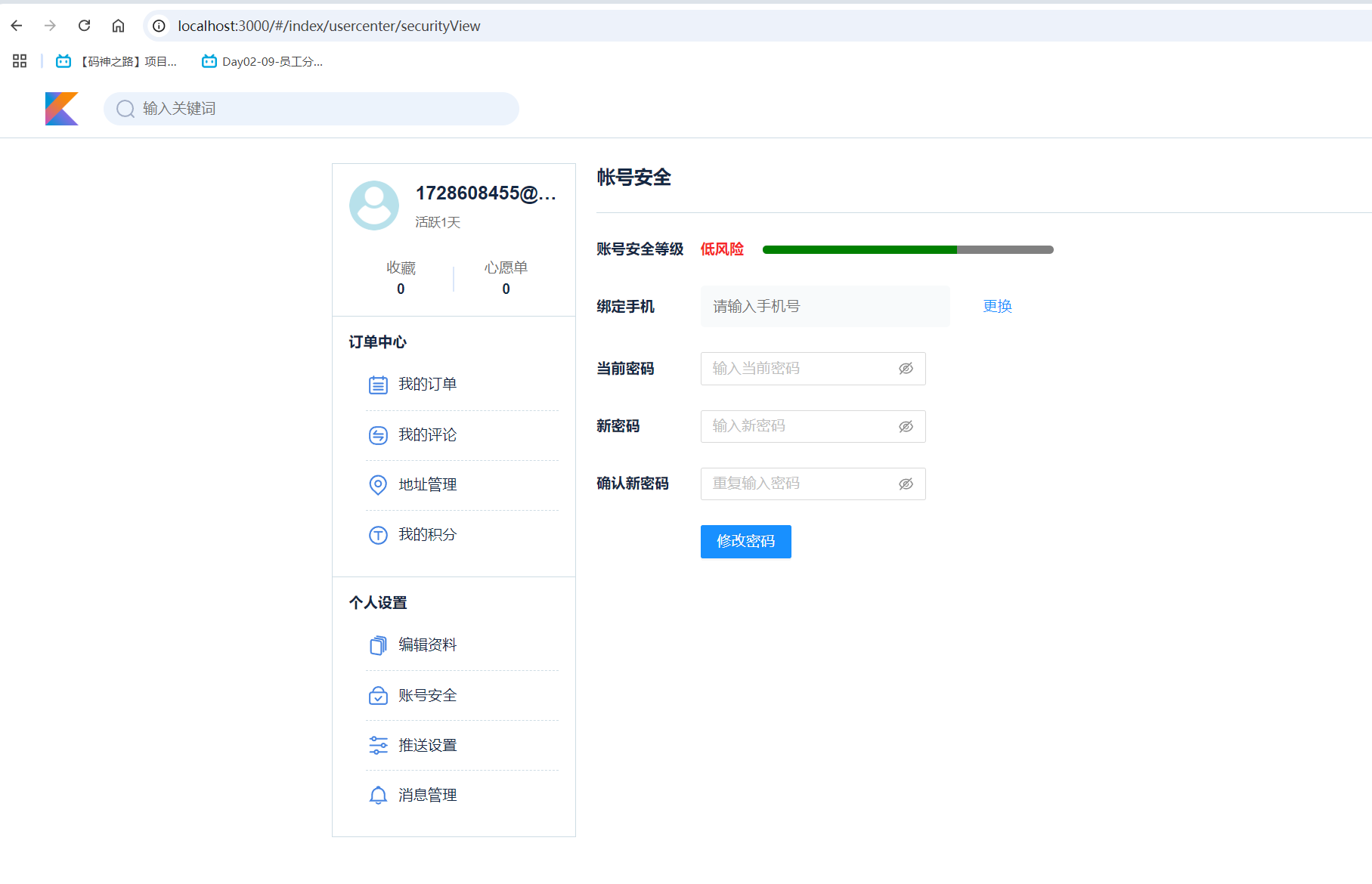Focus the 输入关键词 search box

click(311, 109)
